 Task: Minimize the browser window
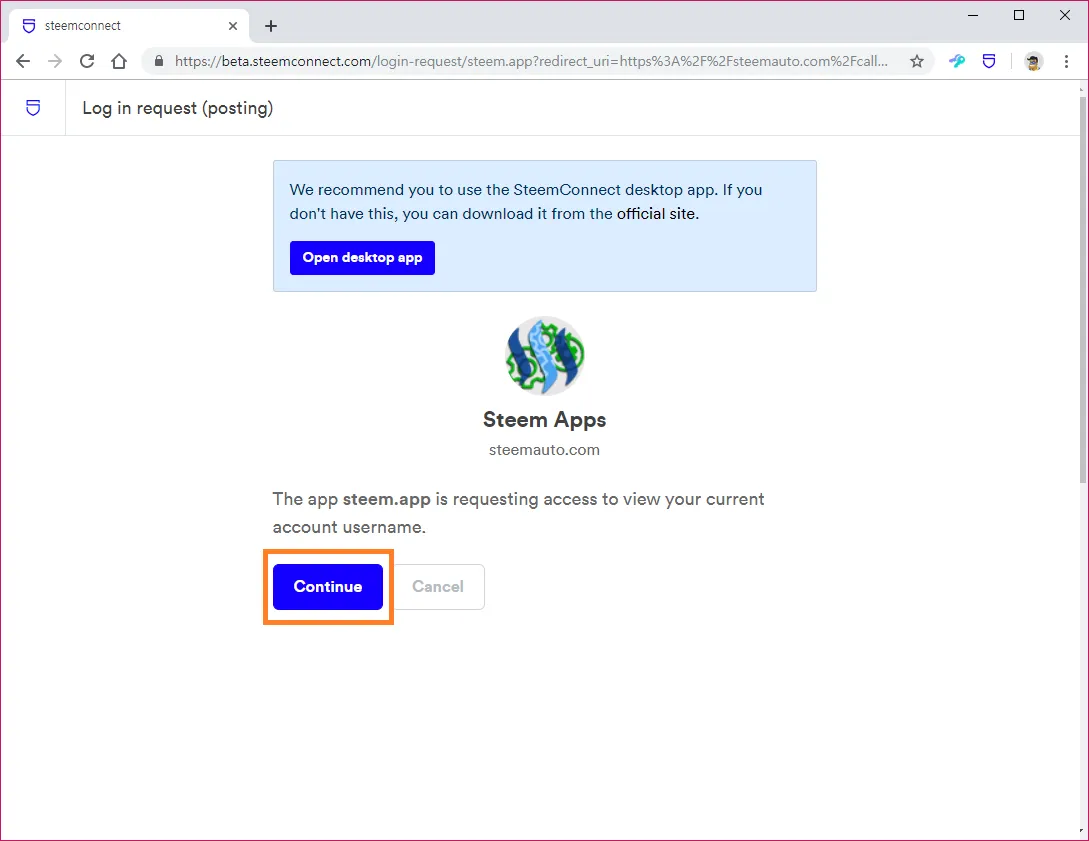[x=973, y=15]
